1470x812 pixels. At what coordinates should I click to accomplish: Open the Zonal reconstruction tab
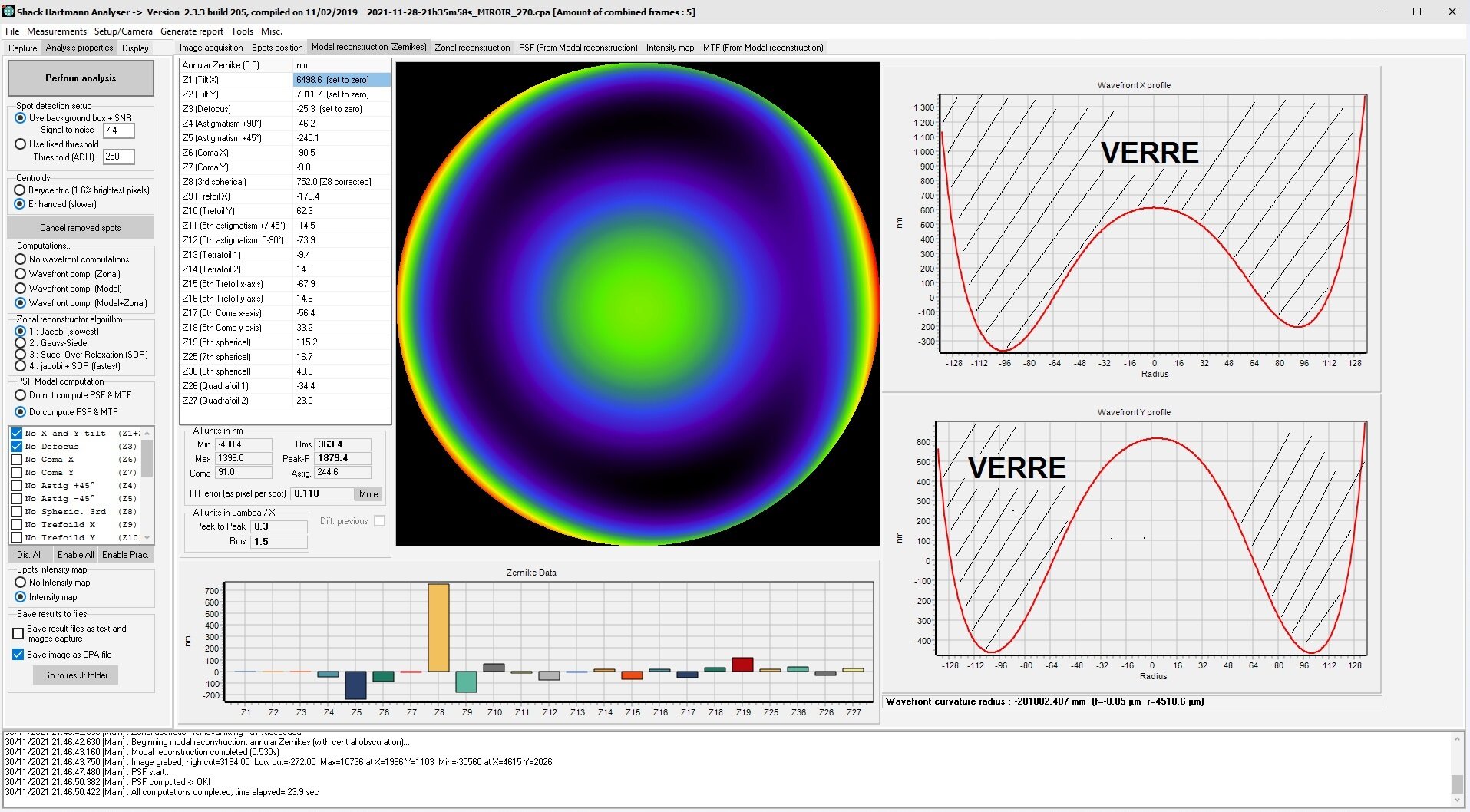click(472, 48)
